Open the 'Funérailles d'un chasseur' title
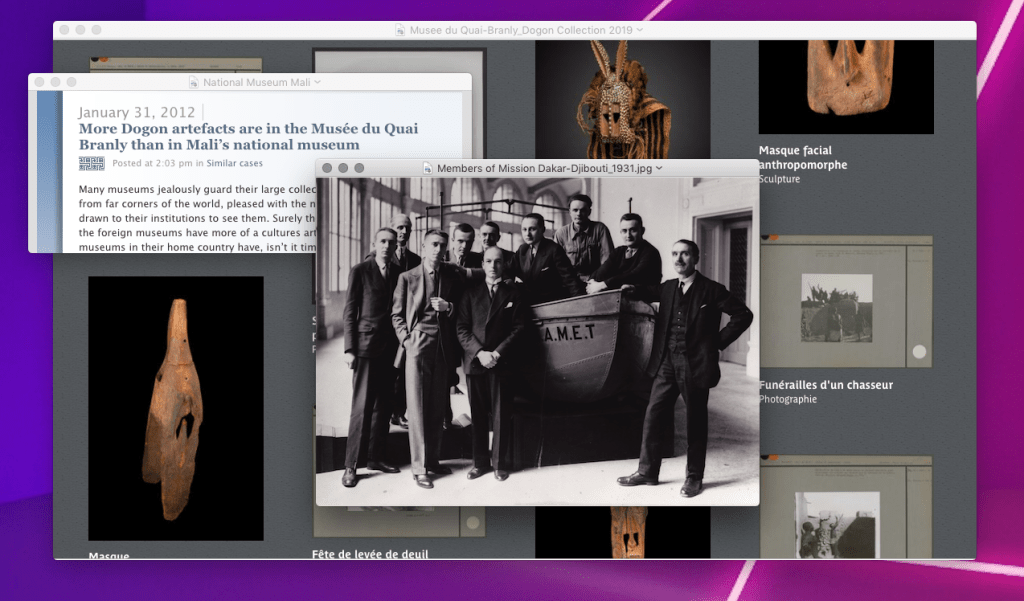The image size is (1024, 601). click(x=825, y=385)
